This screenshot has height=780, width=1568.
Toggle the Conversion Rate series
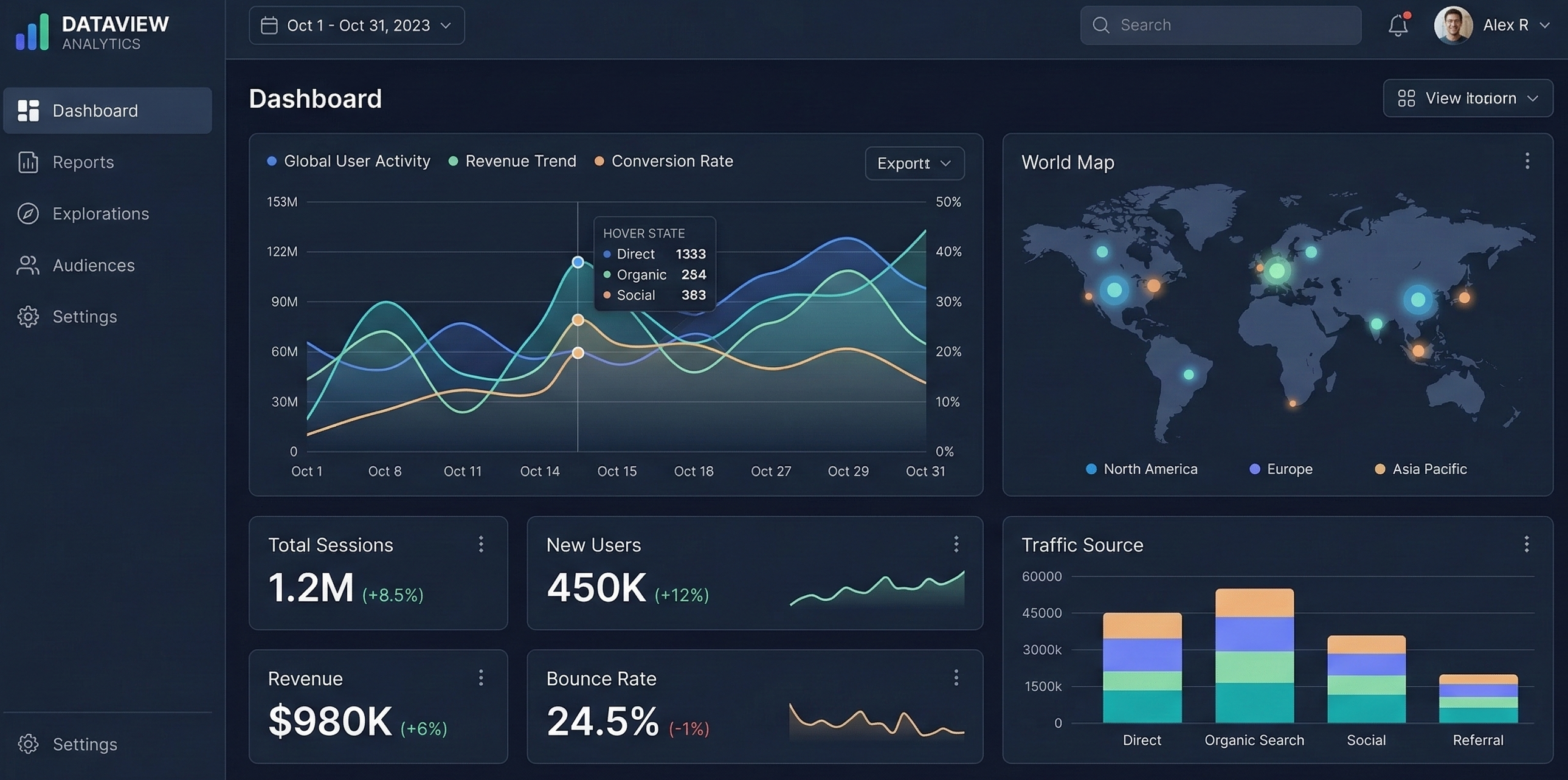[x=663, y=160]
